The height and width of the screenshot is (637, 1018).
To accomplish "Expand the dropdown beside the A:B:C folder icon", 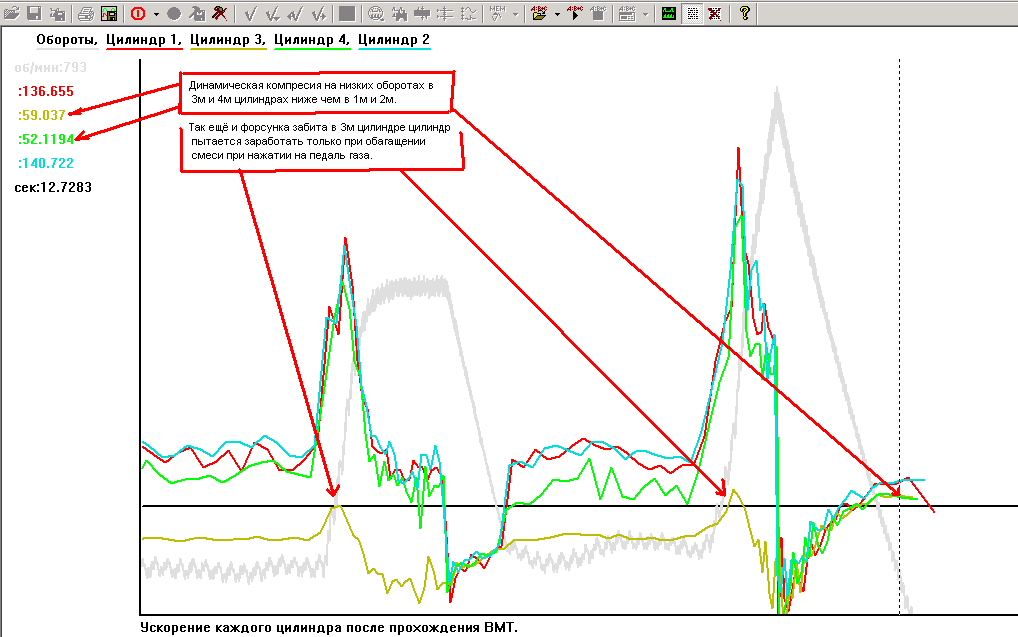I will 557,14.
